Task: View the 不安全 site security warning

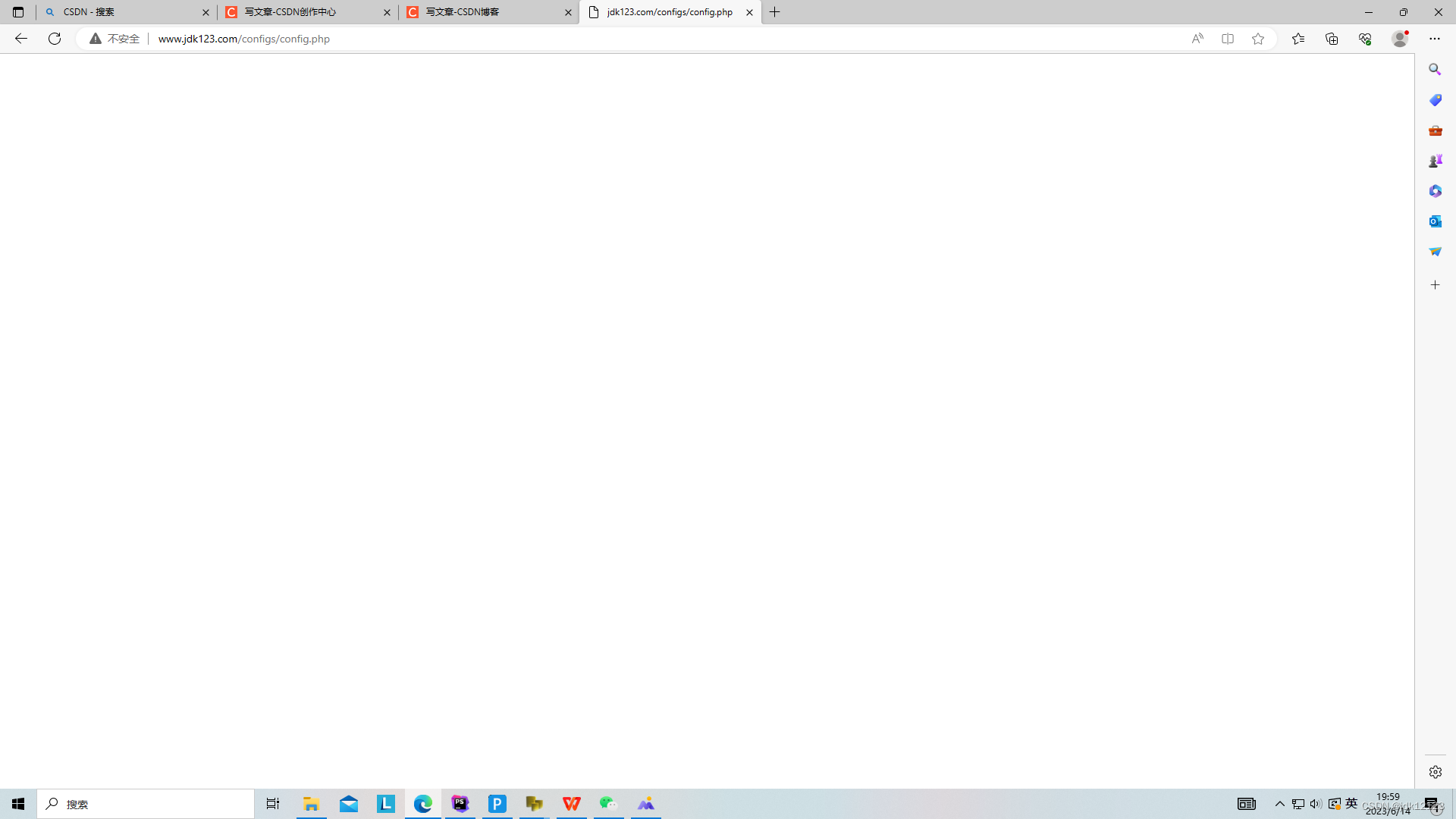Action: click(x=115, y=39)
